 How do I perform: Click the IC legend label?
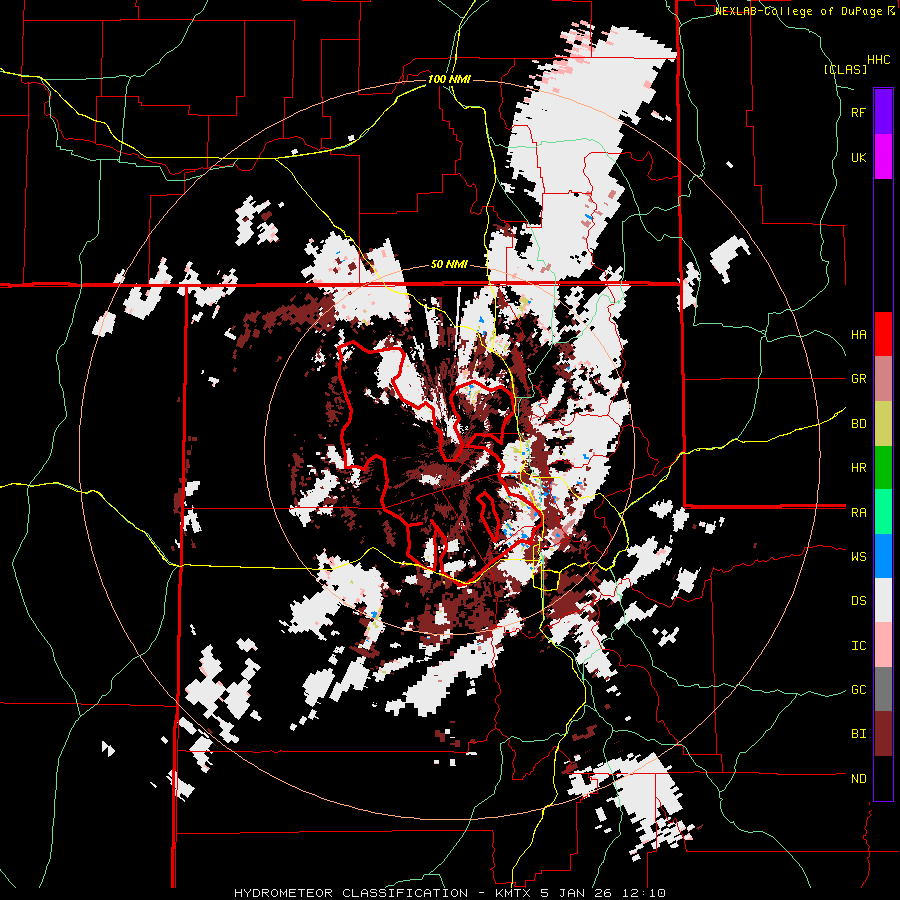pyautogui.click(x=858, y=646)
